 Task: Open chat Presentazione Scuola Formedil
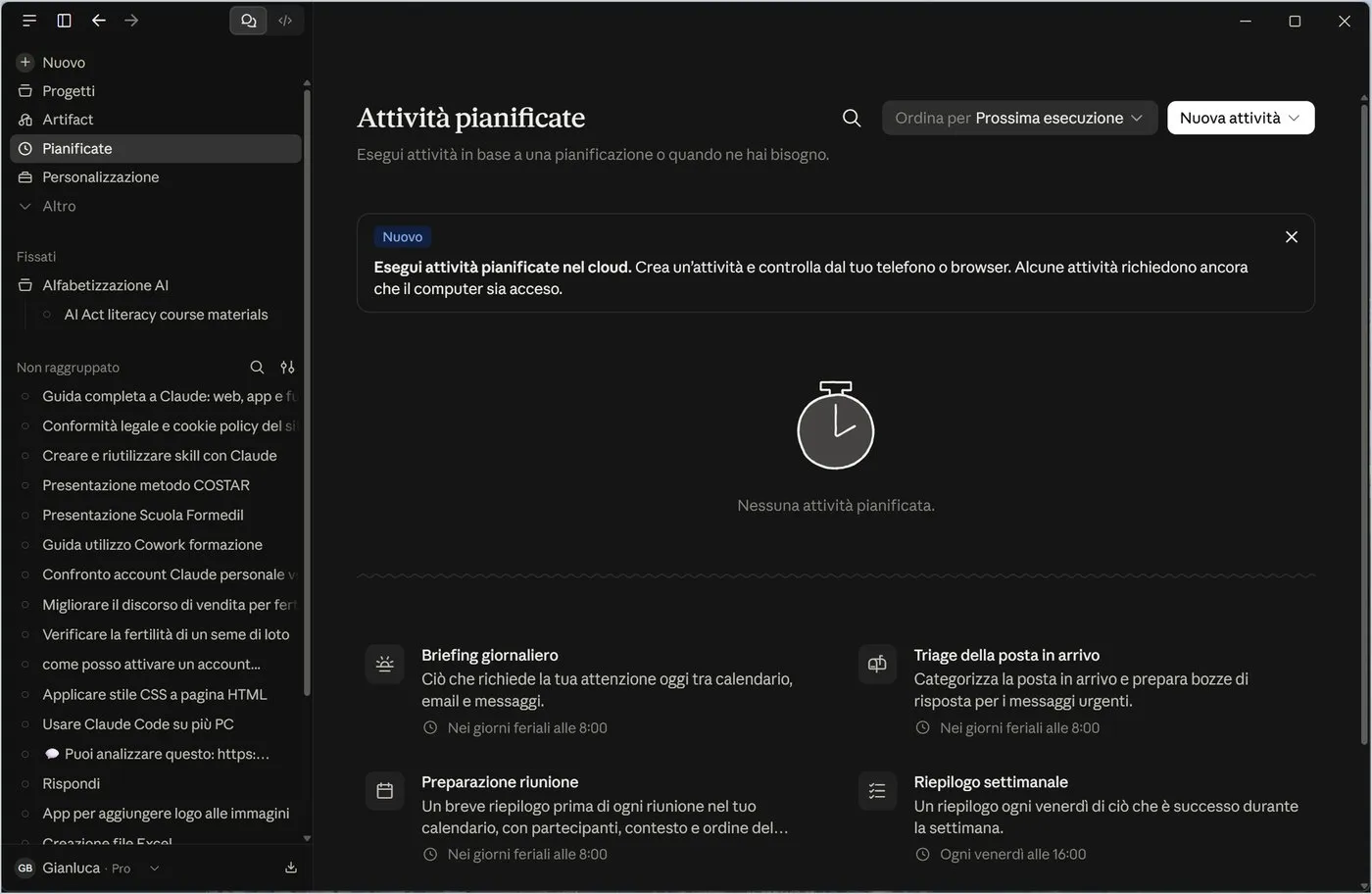tap(156, 515)
